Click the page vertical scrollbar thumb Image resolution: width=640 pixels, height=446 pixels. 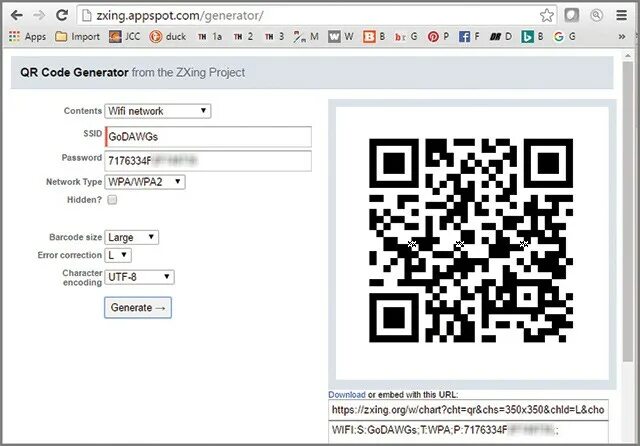click(628, 211)
